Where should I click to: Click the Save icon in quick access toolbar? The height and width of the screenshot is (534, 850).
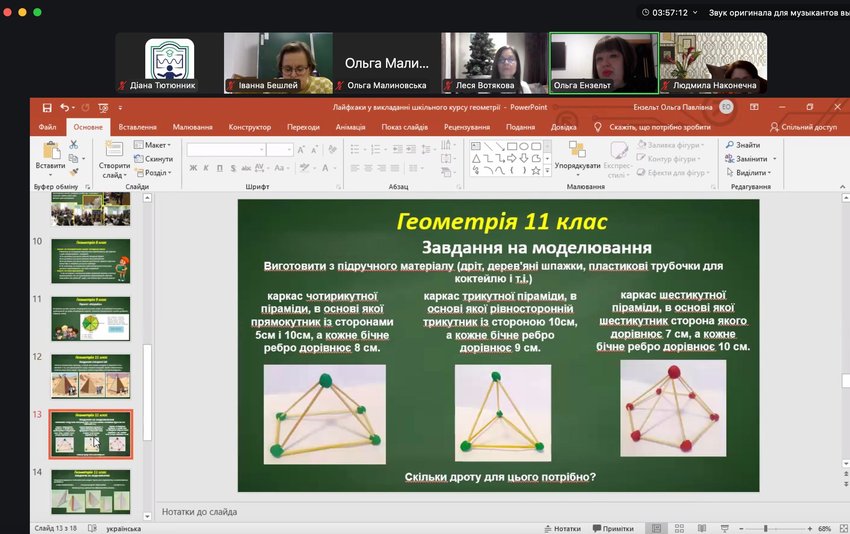point(46,107)
